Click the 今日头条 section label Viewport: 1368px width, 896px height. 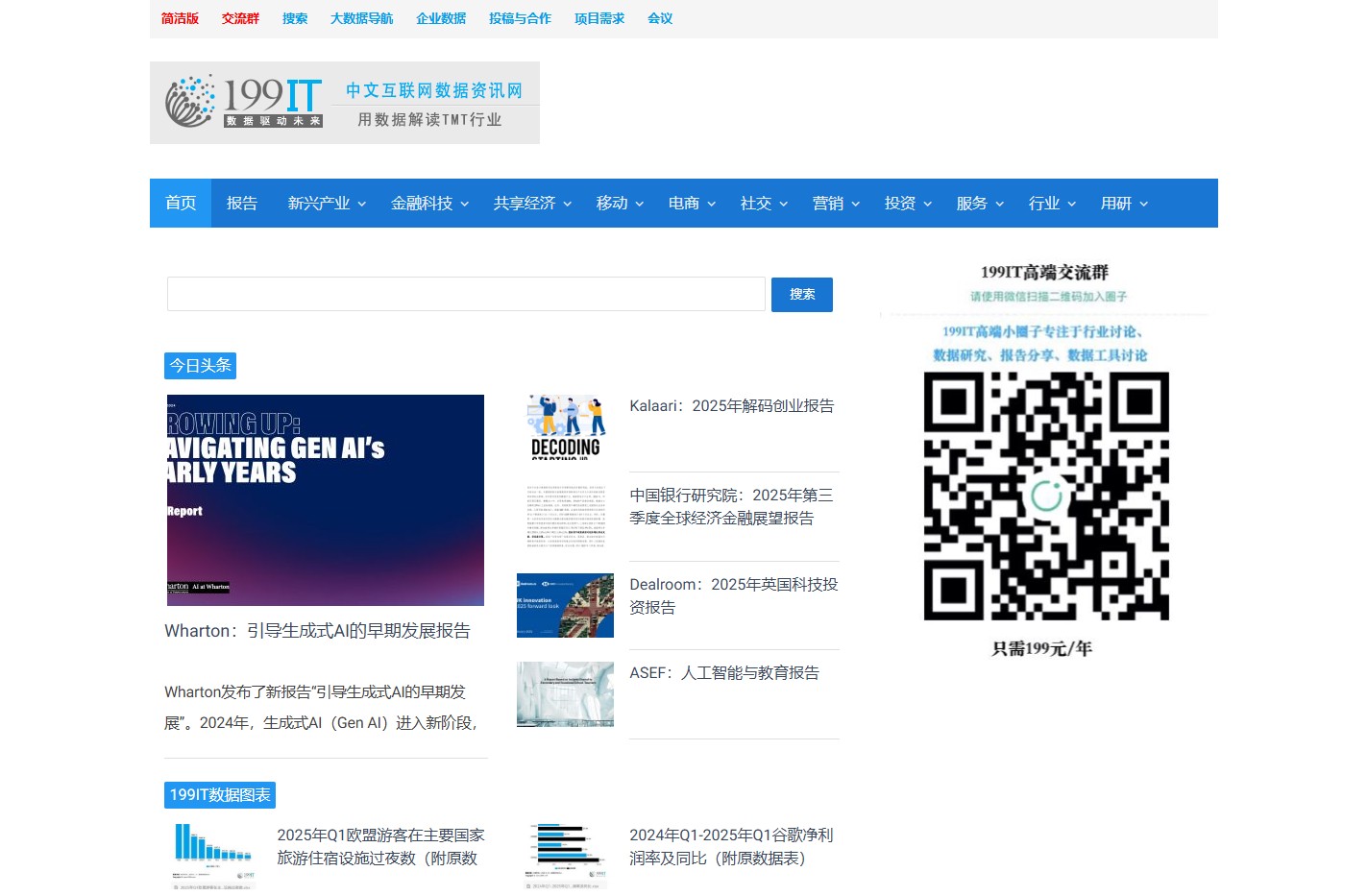click(x=201, y=366)
